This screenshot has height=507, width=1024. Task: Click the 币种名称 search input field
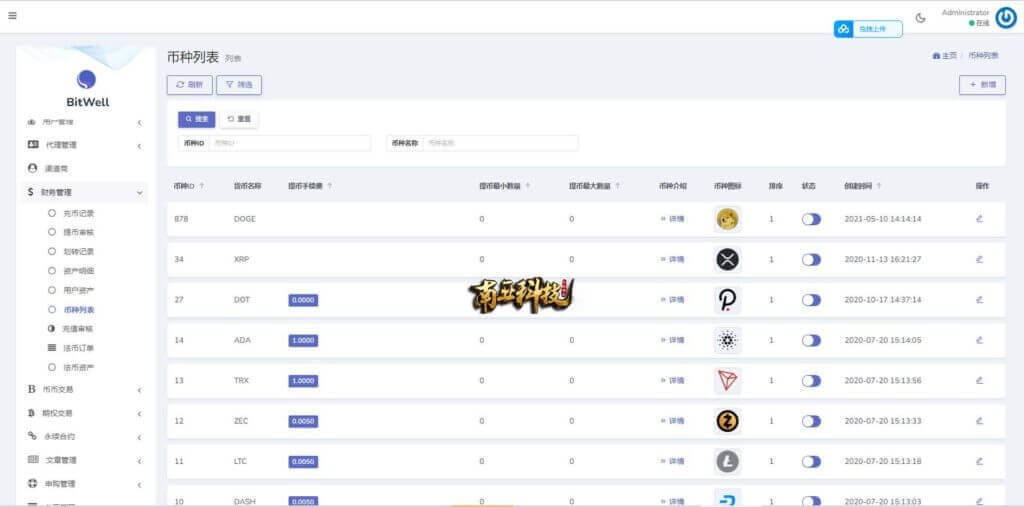click(500, 143)
